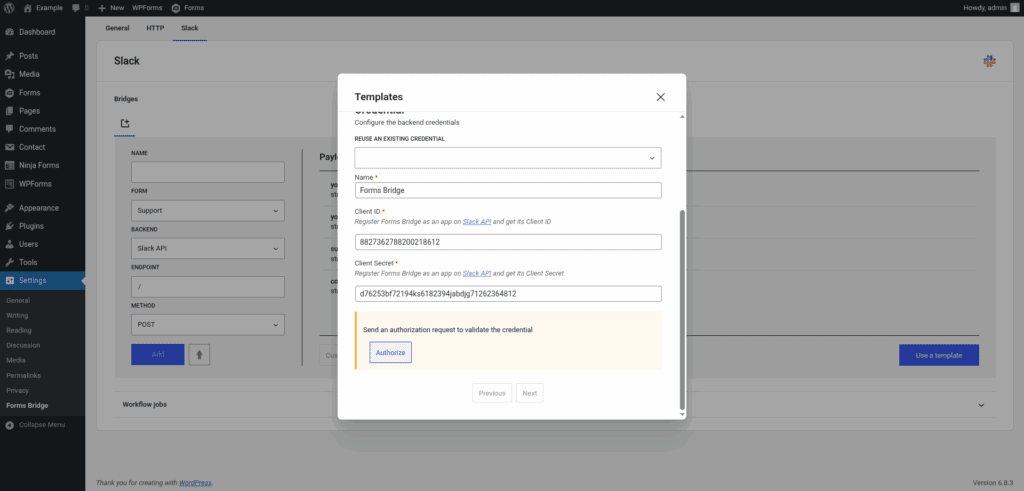Click the upload arrow icon button

click(199, 354)
